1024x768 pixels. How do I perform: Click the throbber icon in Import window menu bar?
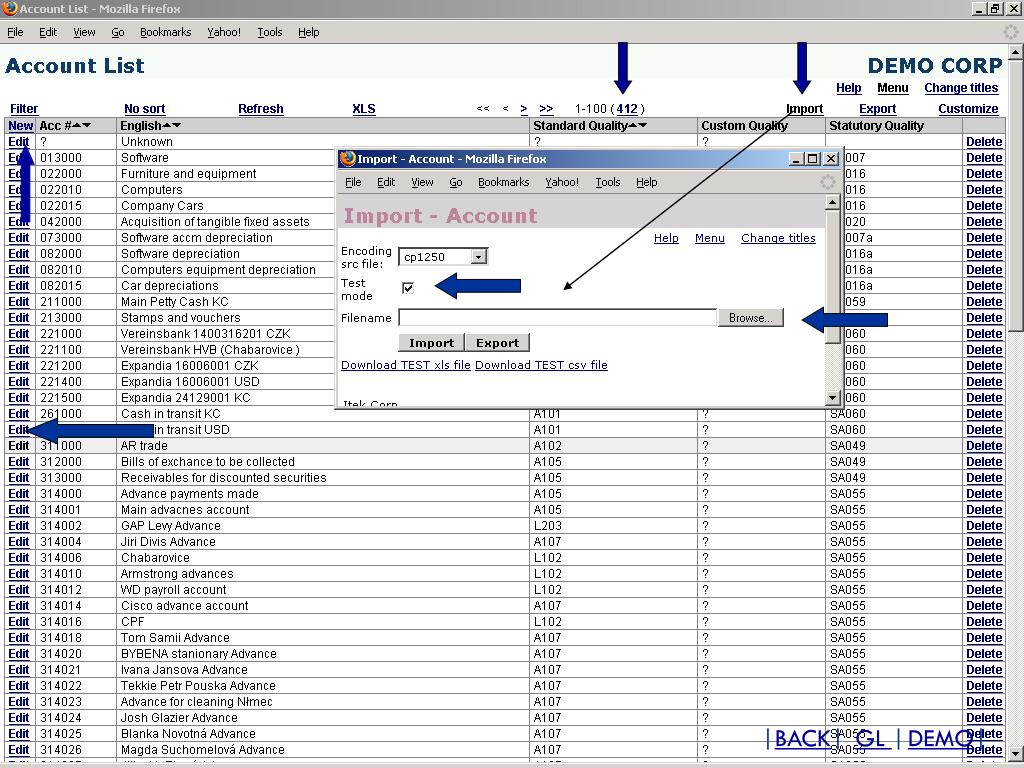827,182
